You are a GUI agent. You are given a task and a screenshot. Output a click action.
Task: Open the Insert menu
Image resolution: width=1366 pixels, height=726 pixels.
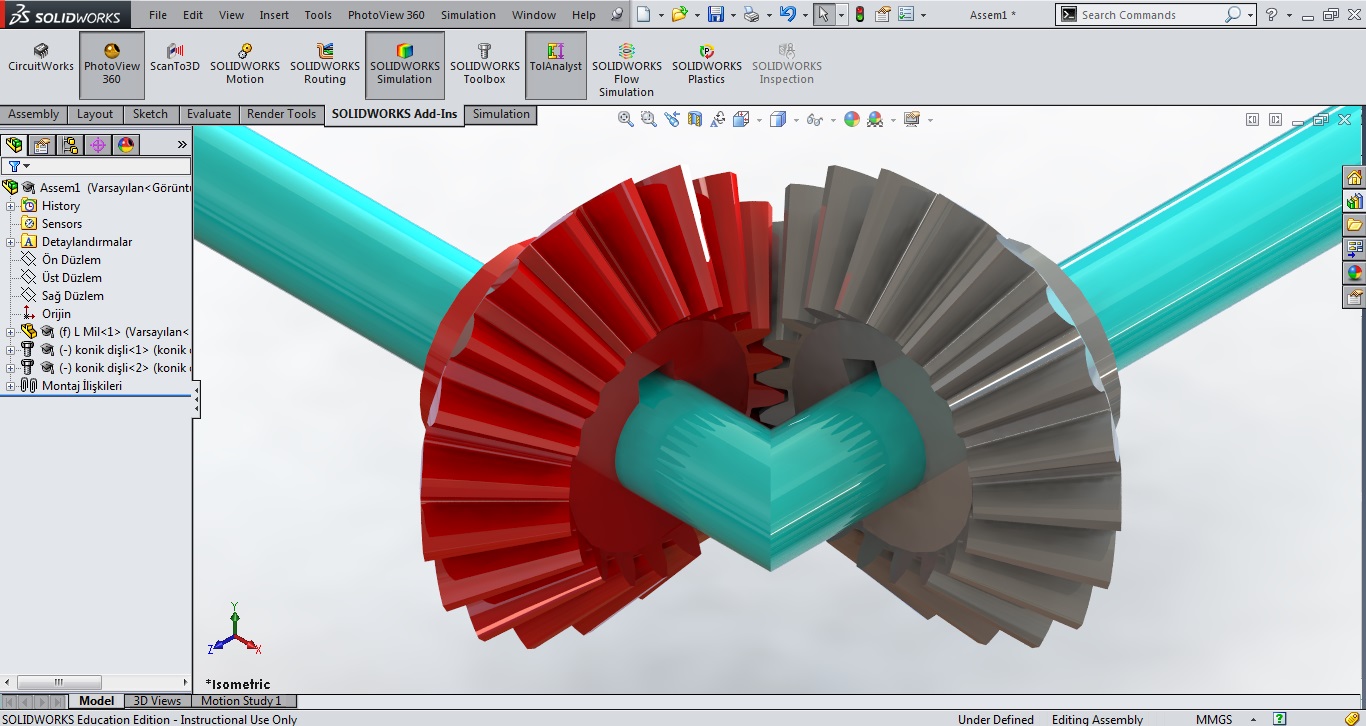[274, 15]
